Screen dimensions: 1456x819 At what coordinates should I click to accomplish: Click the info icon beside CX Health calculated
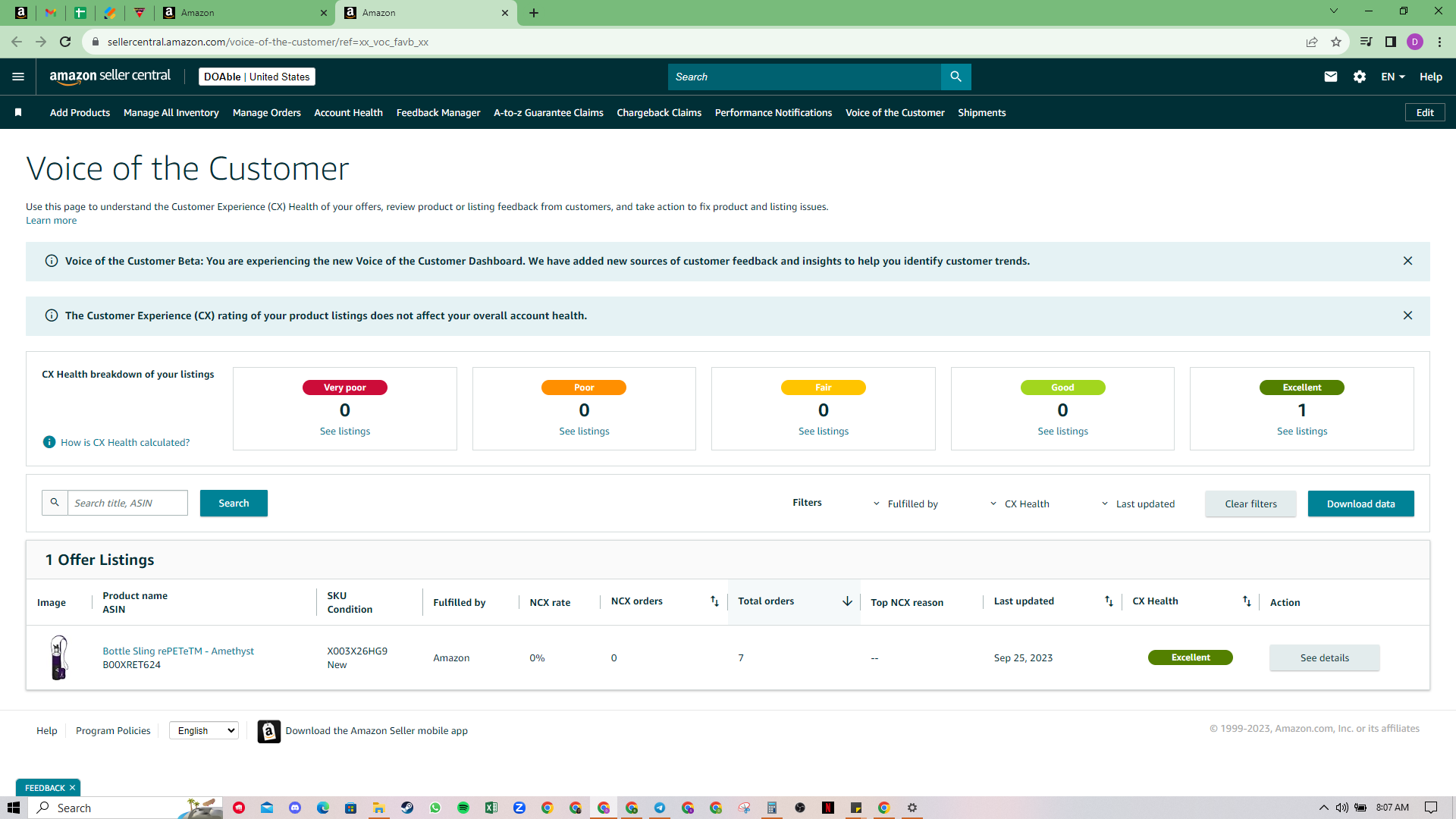pyautogui.click(x=49, y=442)
